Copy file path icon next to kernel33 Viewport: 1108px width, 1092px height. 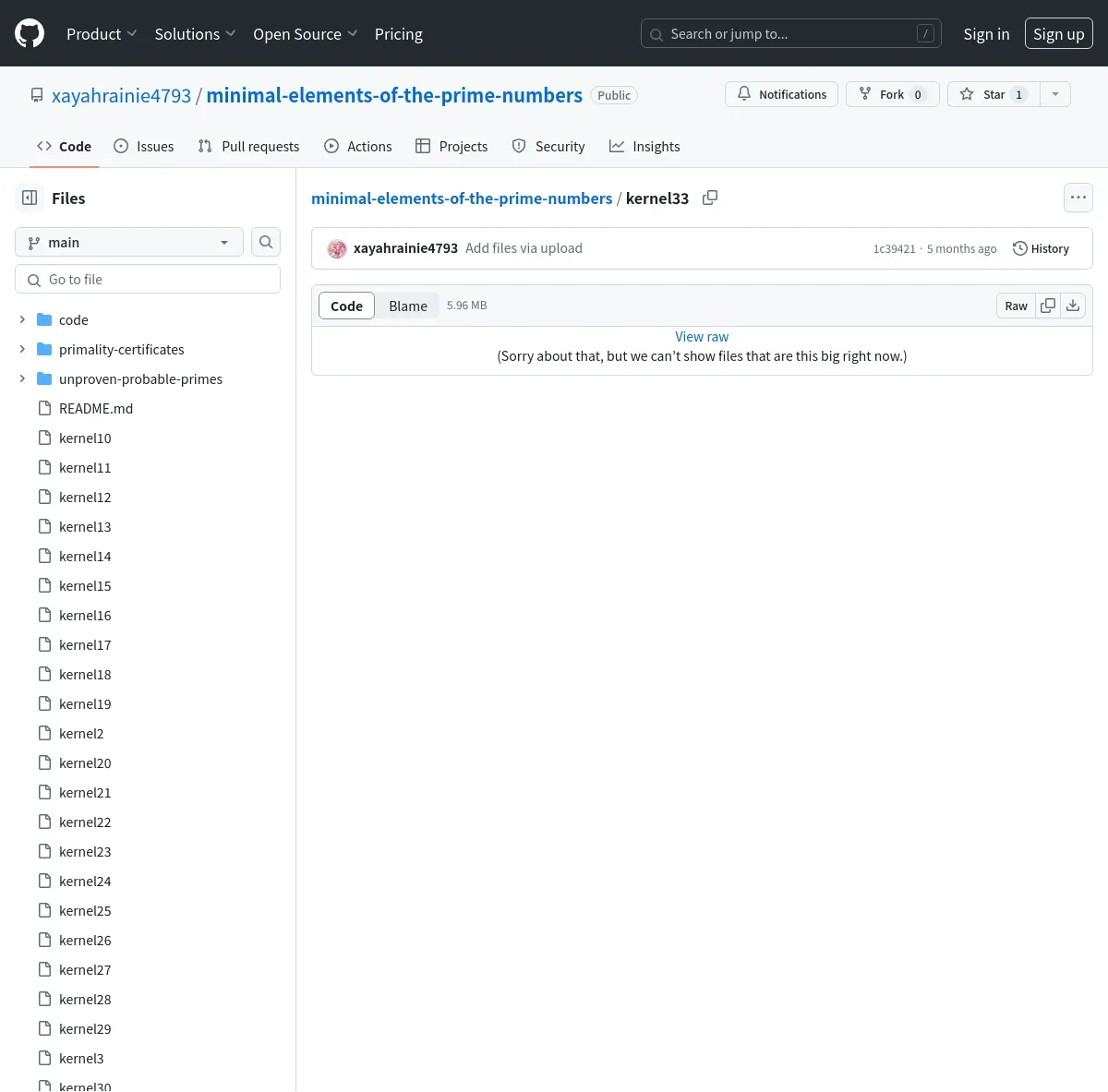coord(710,198)
